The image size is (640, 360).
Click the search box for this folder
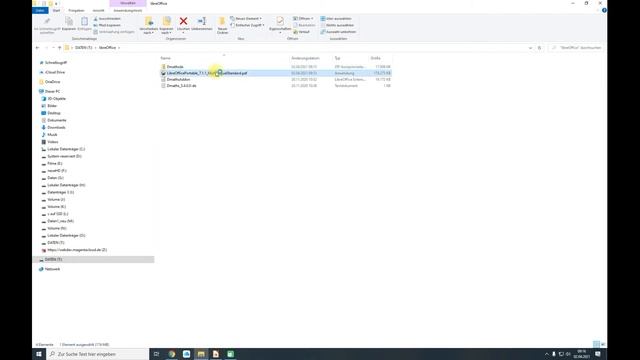point(577,48)
